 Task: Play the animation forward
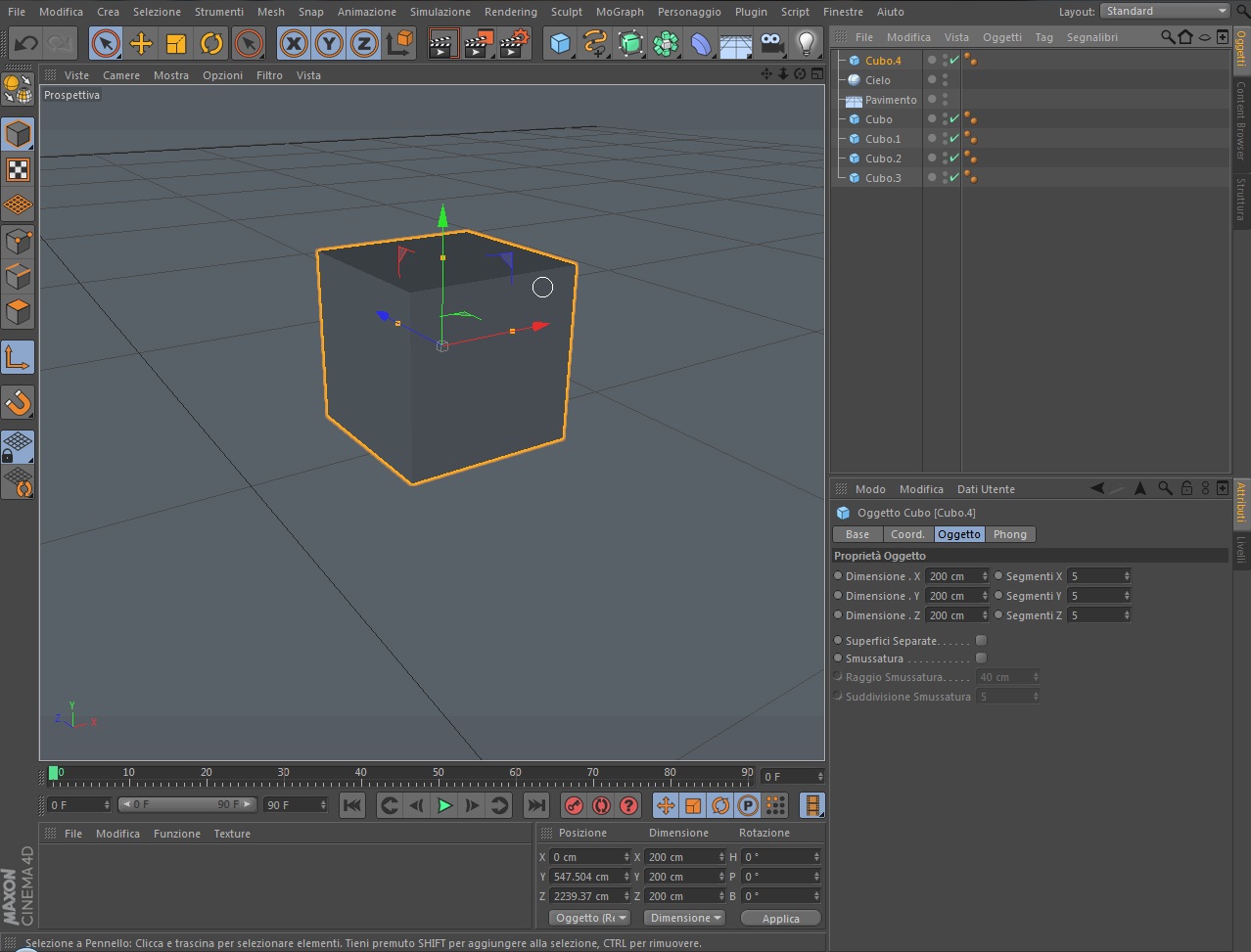[x=444, y=805]
